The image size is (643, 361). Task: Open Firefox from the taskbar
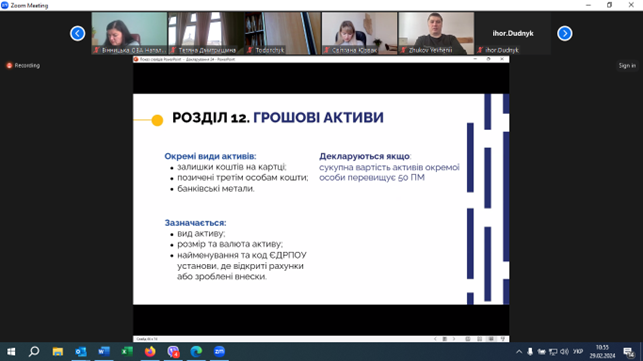point(150,352)
